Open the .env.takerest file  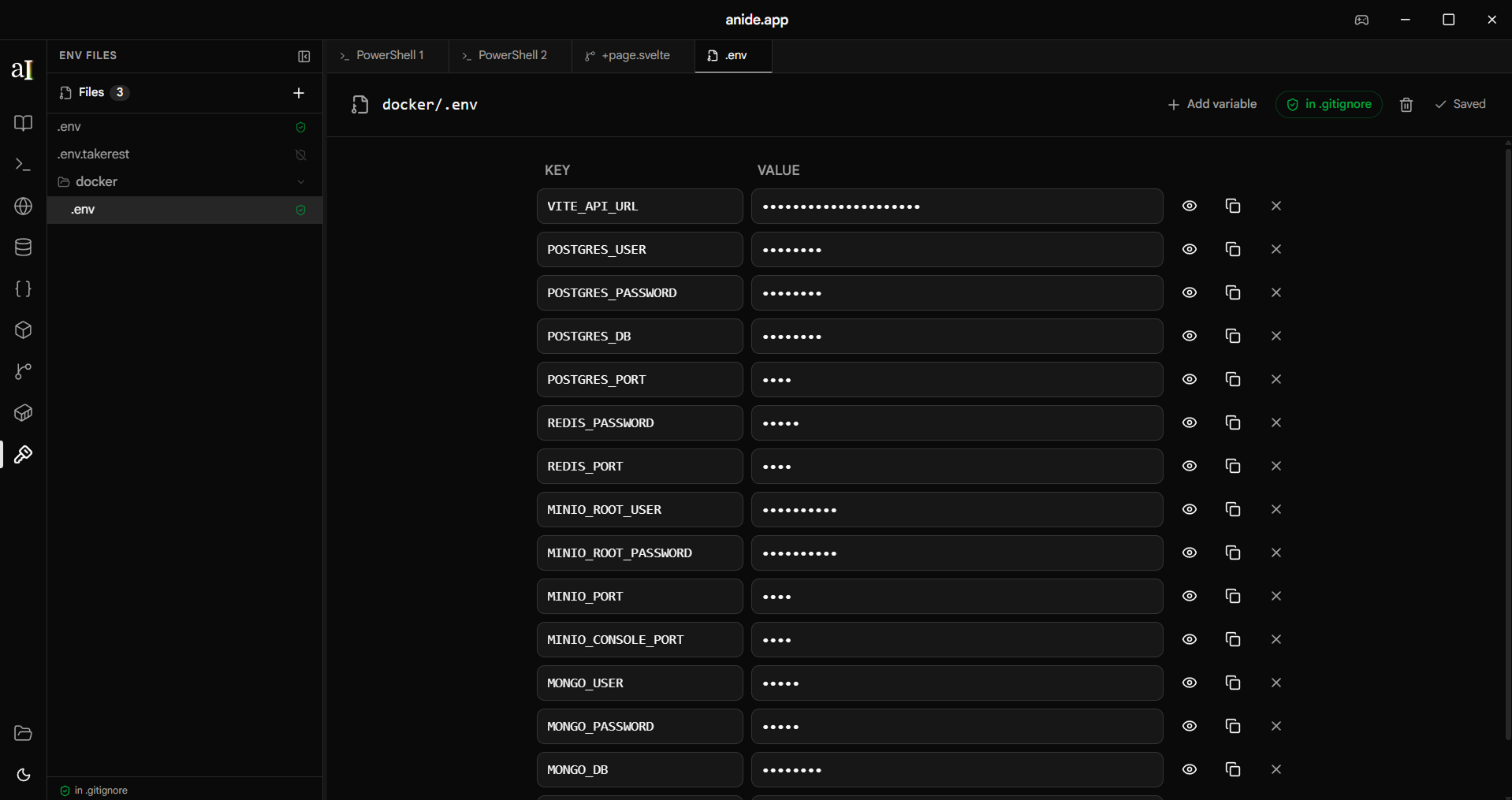coord(184,154)
